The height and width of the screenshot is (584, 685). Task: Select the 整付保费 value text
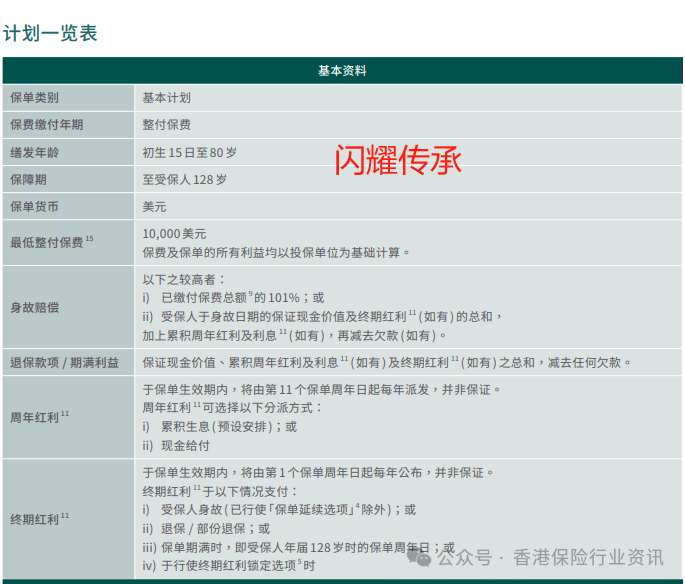pos(166,125)
